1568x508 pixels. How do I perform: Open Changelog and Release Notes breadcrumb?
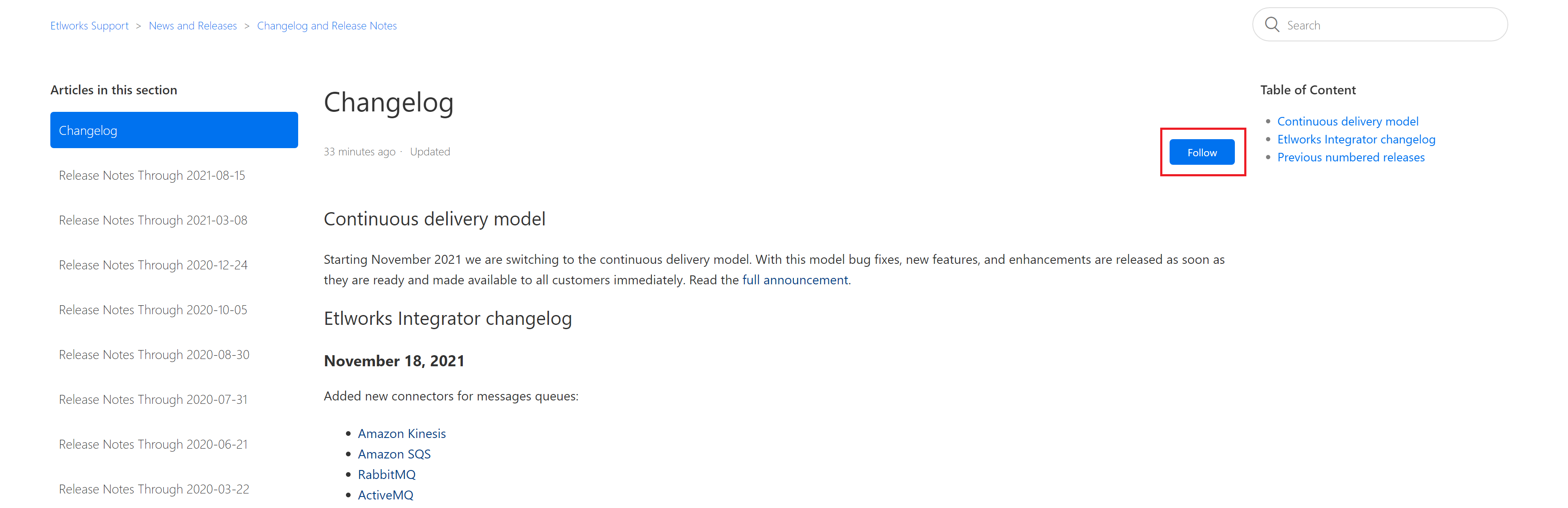point(326,26)
